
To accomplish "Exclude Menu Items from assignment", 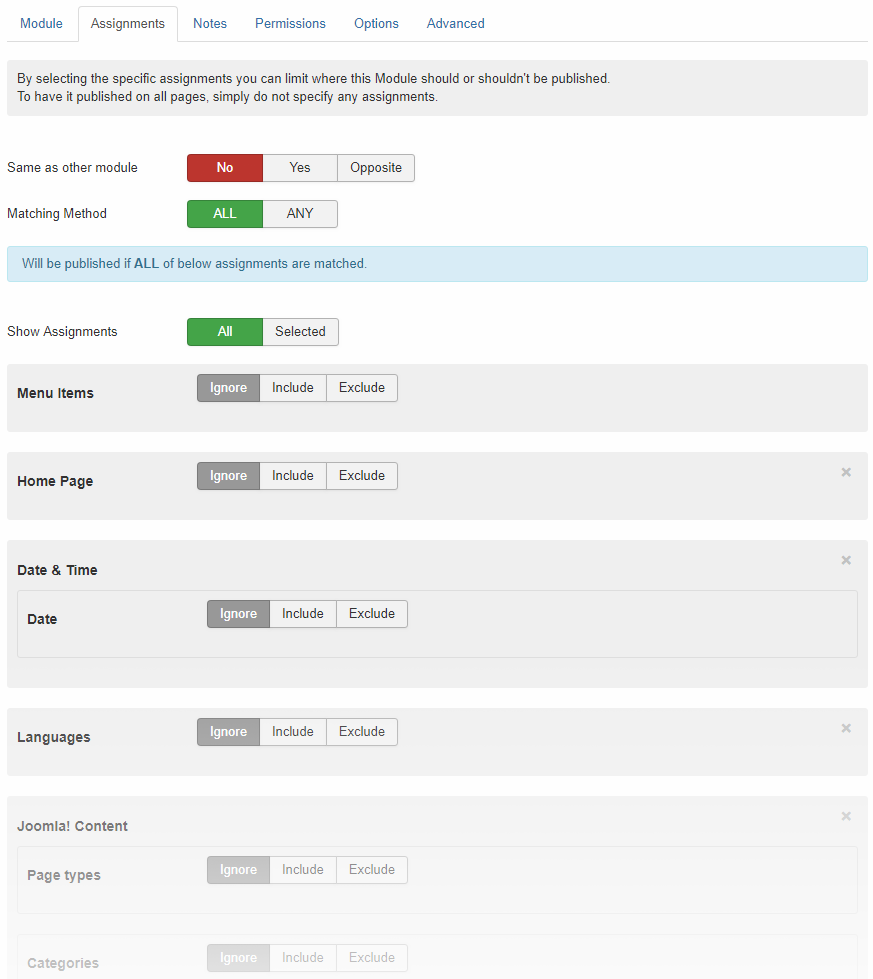I will point(362,388).
